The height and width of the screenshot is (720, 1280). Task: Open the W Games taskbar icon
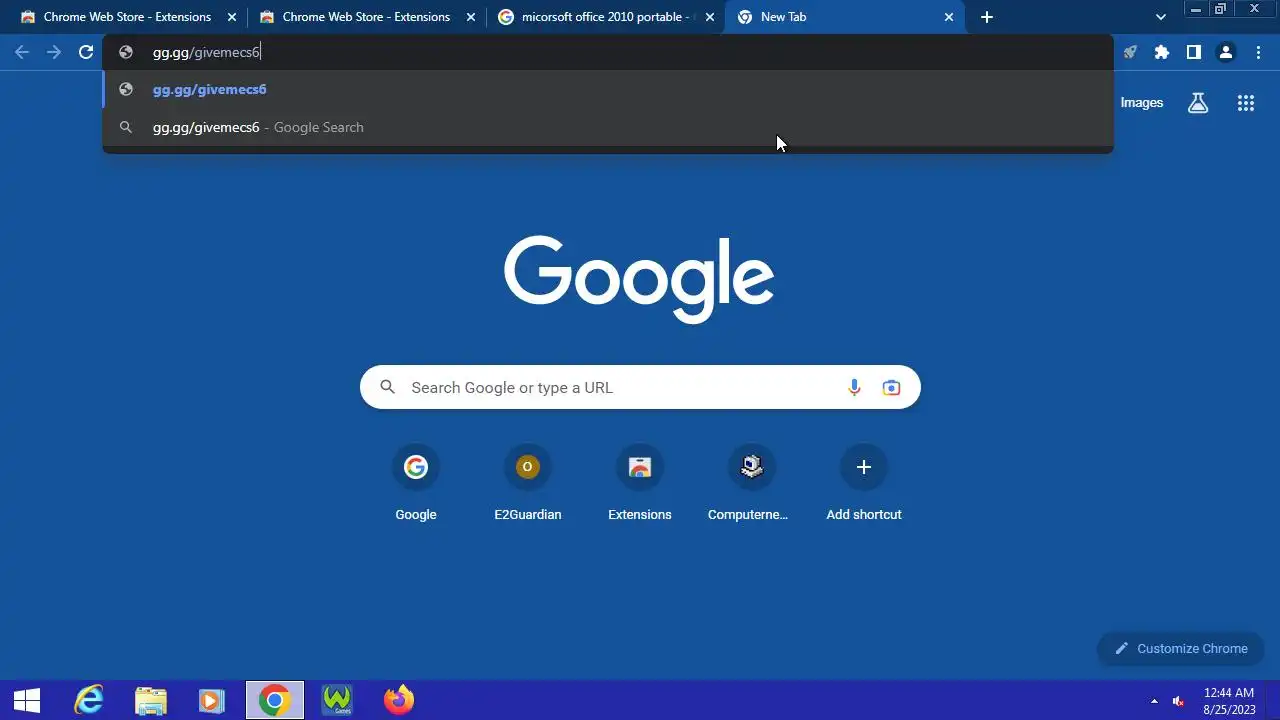337,700
